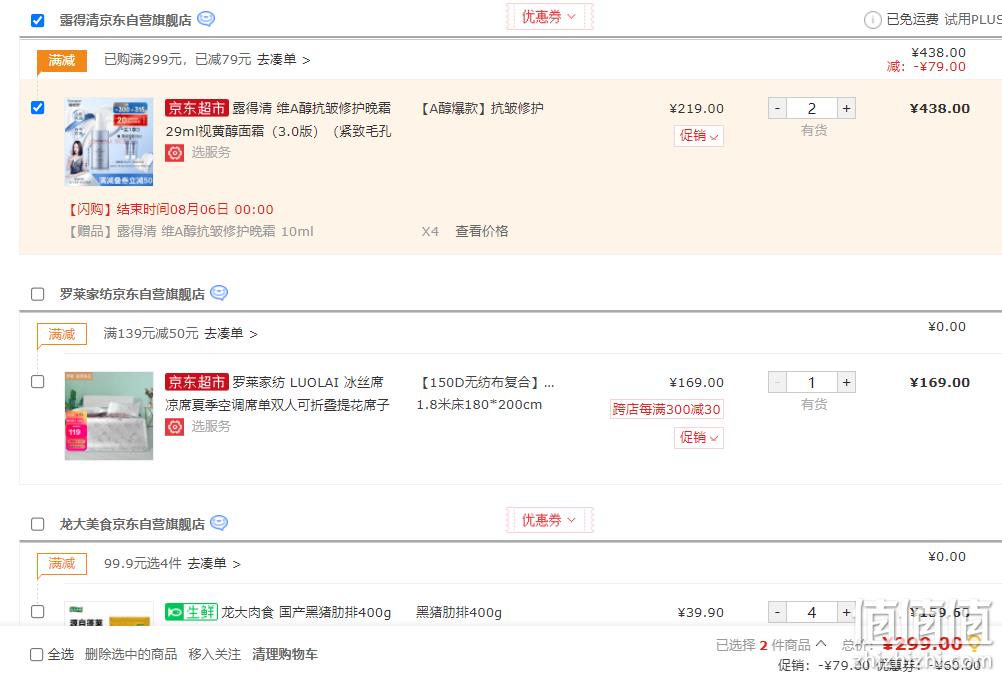The height and width of the screenshot is (678, 1002).
Task: Click quantity field showing 2
Action: [812, 109]
